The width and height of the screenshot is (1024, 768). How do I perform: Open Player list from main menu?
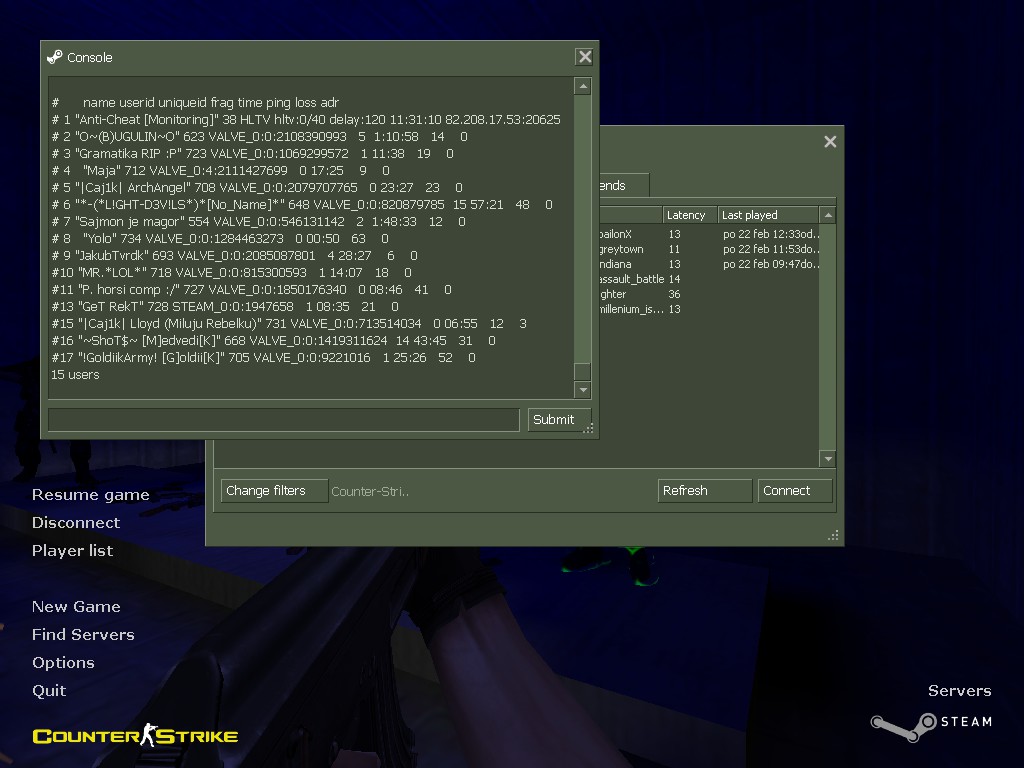click(72, 551)
